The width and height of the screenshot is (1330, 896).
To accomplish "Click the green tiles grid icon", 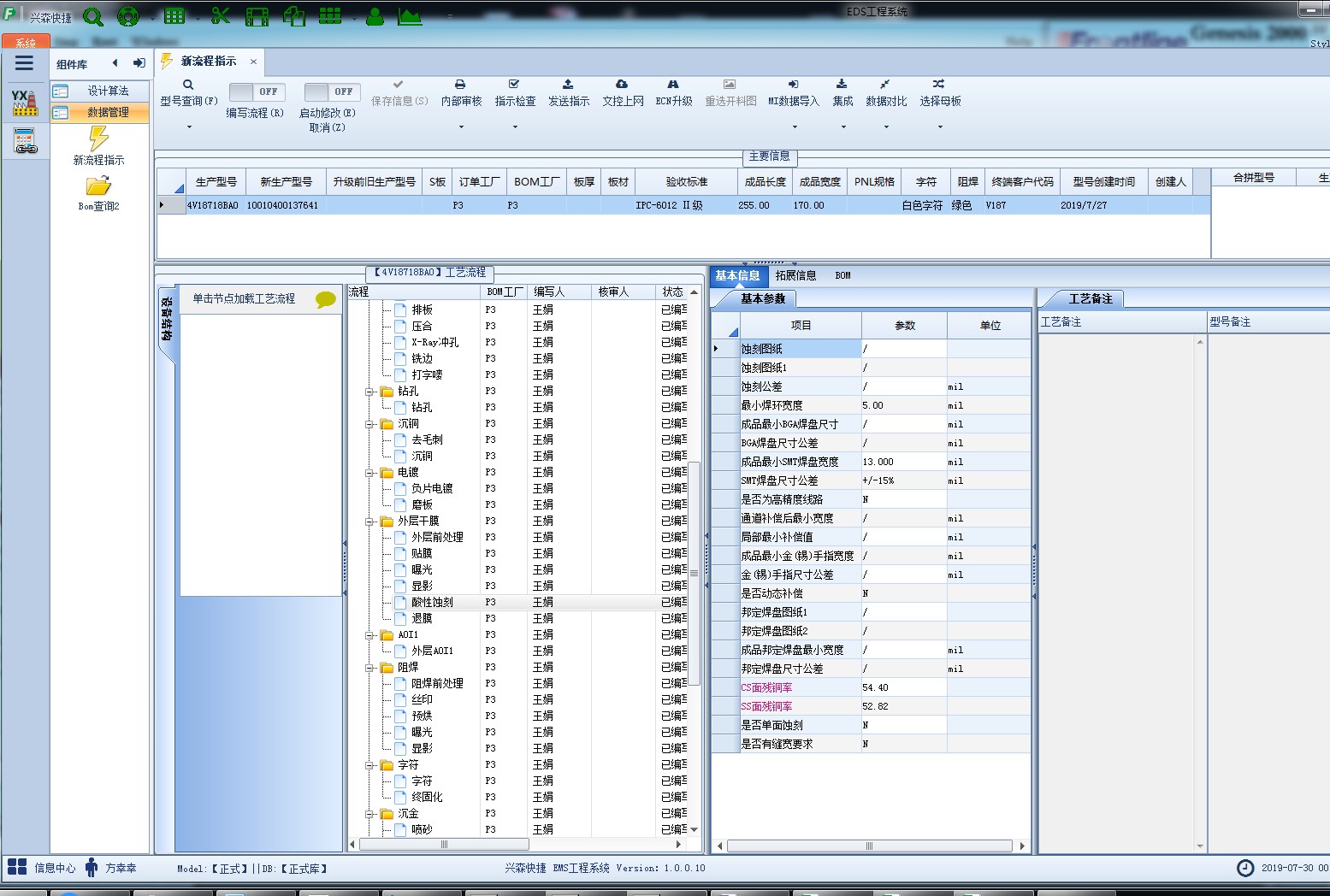I will [x=330, y=15].
